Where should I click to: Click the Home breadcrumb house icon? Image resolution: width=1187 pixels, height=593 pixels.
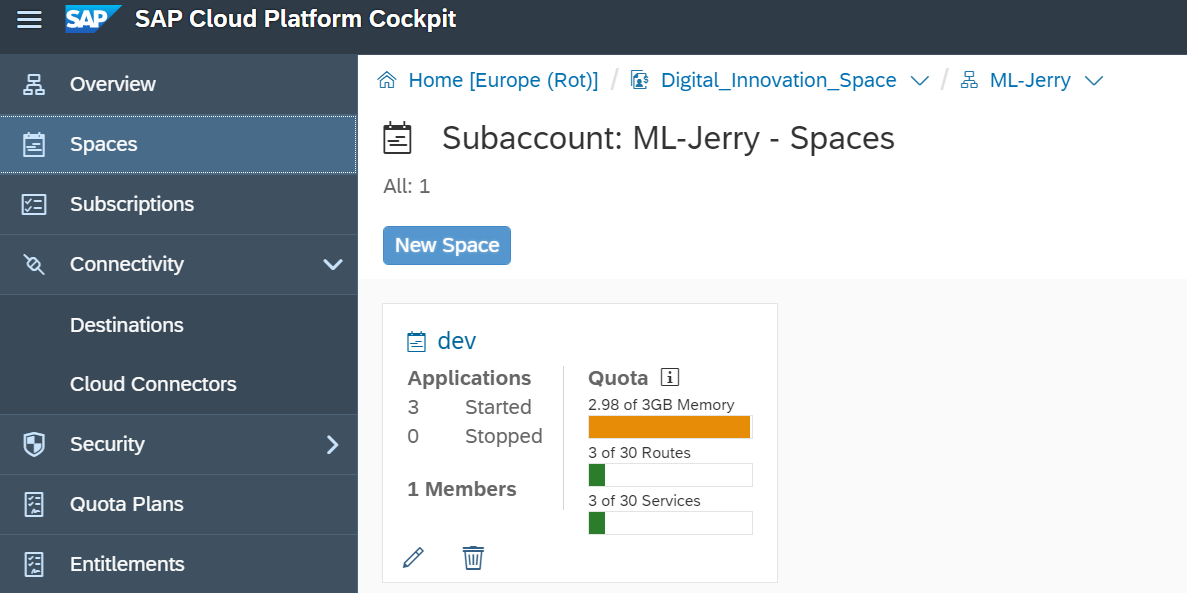point(387,80)
